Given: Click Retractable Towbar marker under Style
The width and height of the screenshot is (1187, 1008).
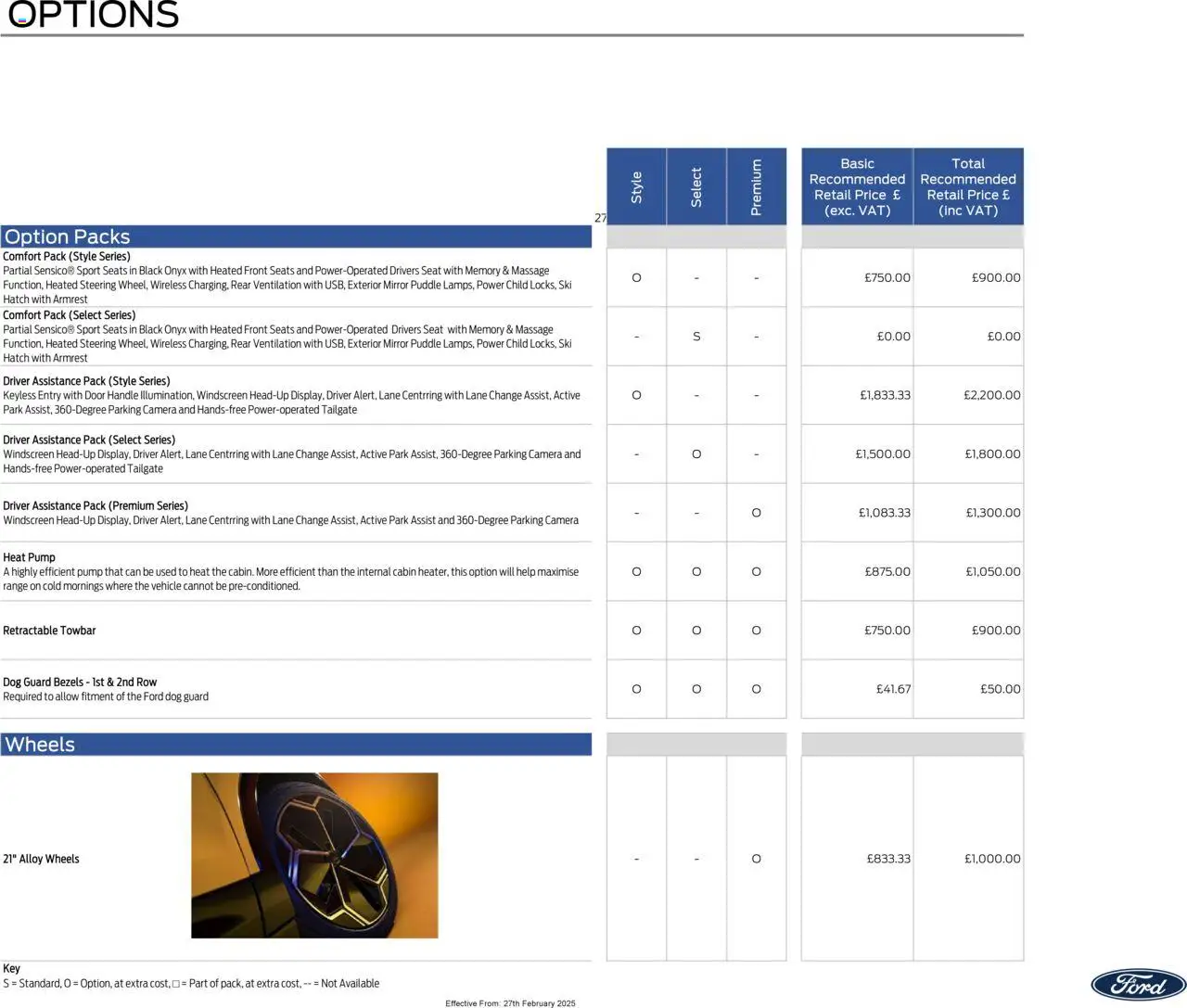Looking at the screenshot, I should (636, 631).
